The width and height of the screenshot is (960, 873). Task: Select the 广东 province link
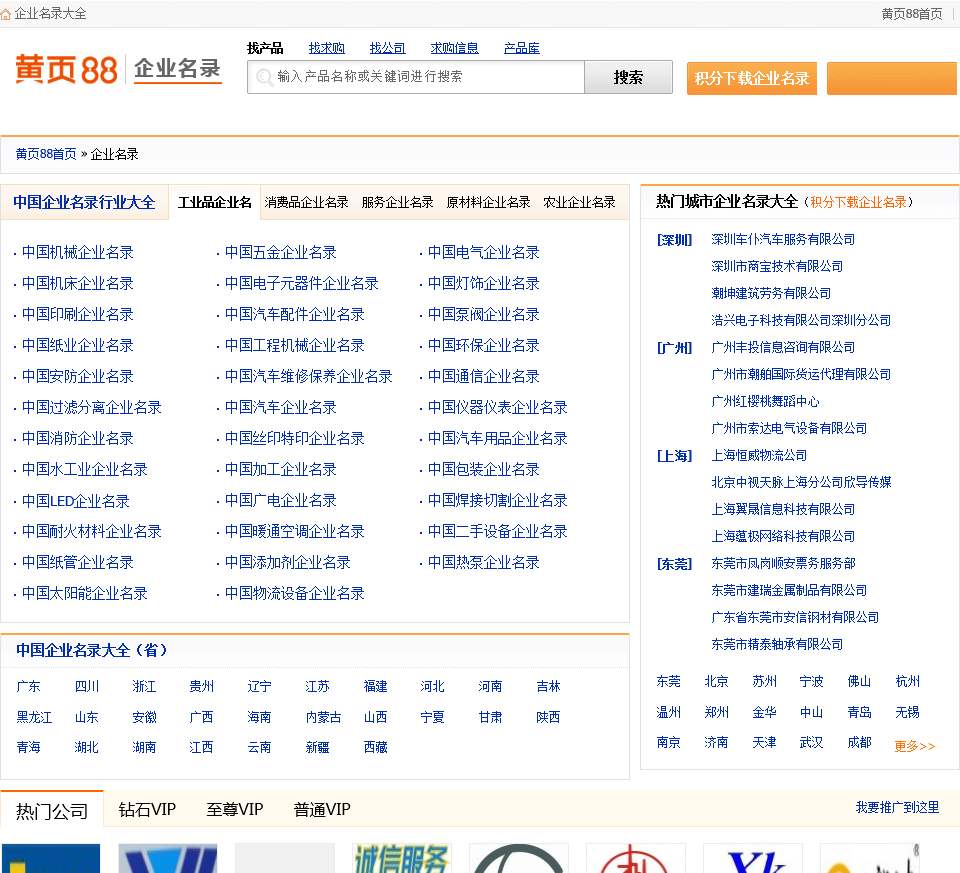29,686
